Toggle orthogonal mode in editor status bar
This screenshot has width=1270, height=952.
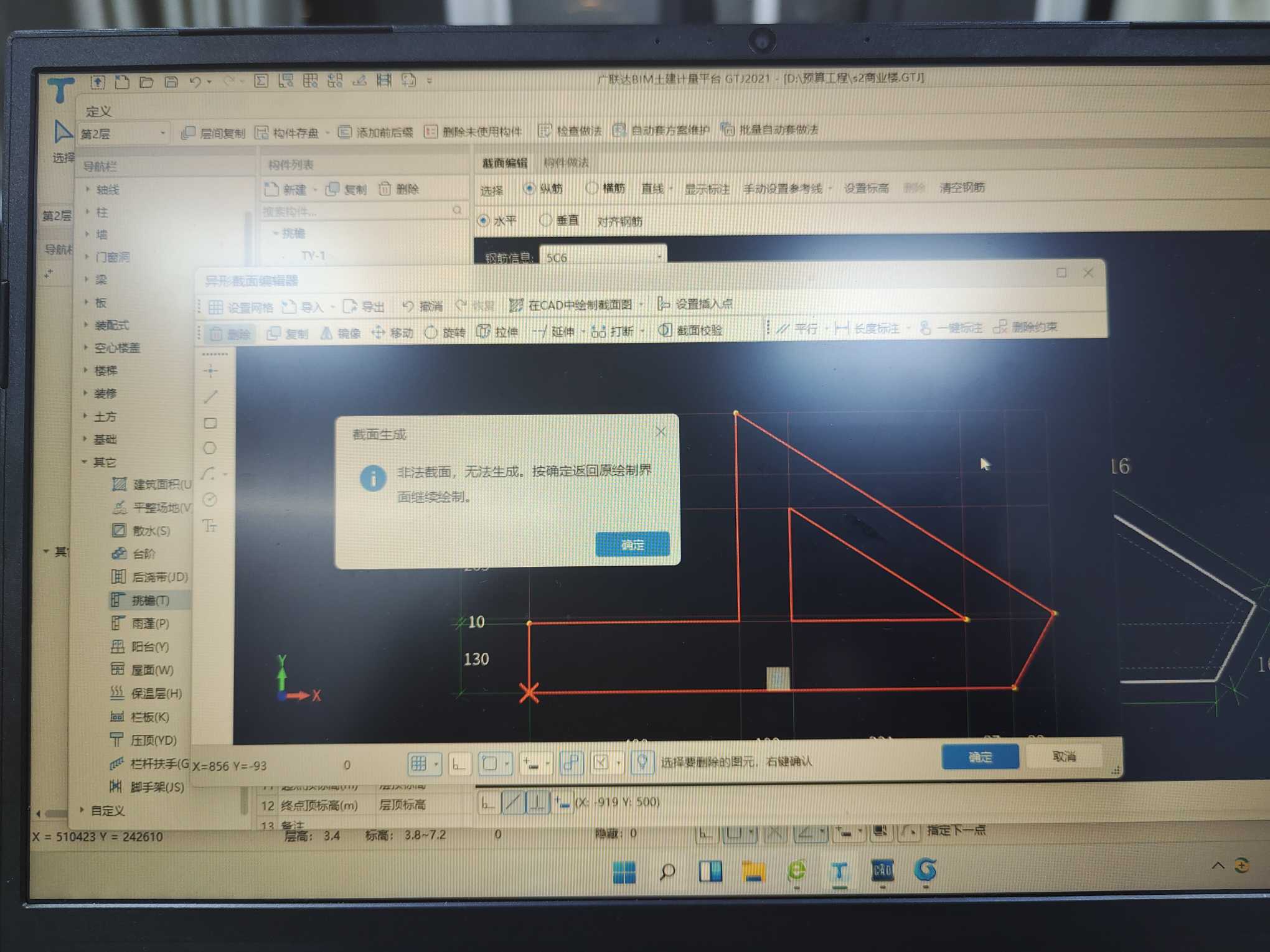click(459, 763)
